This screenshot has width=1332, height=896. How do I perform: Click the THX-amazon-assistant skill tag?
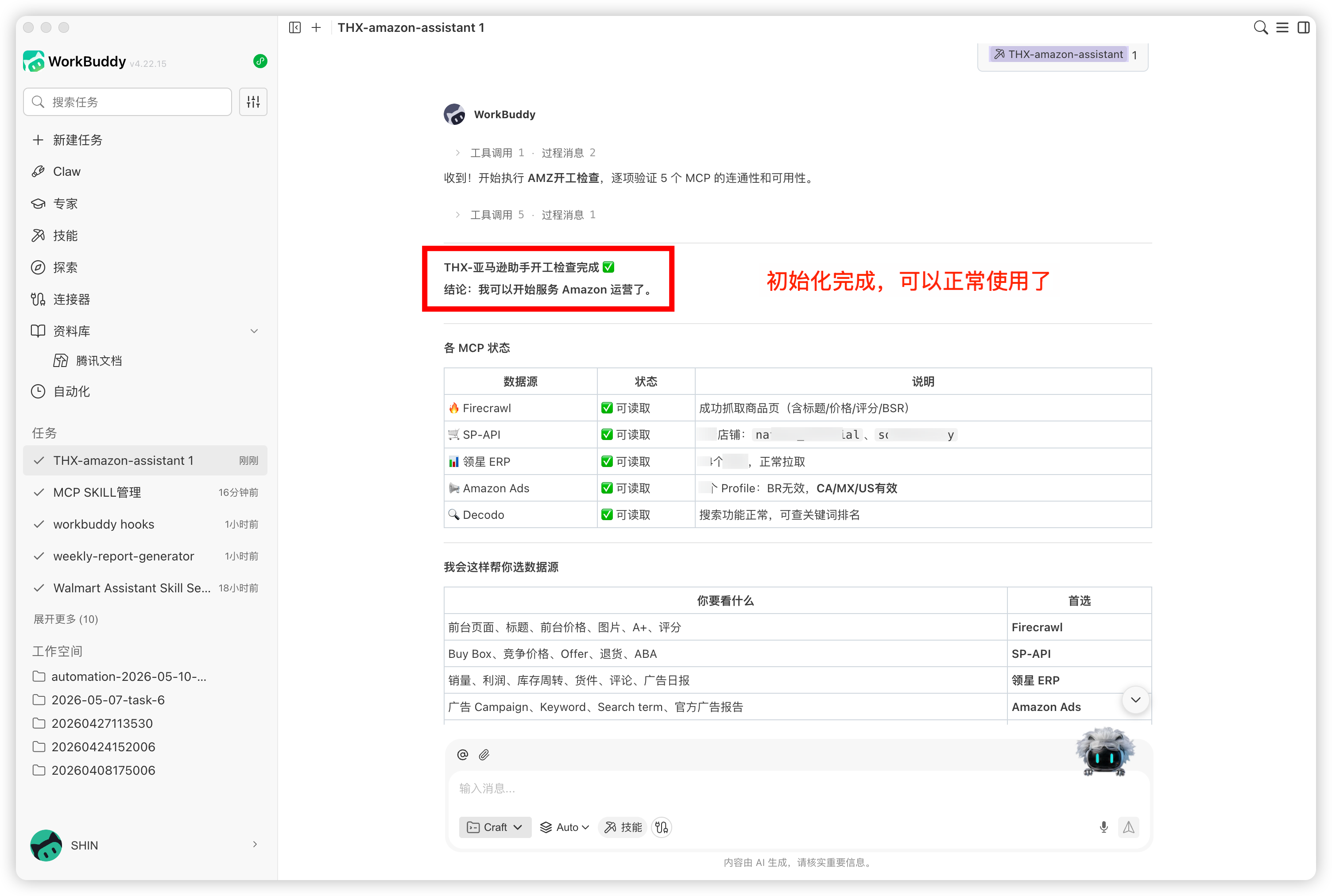[1058, 54]
